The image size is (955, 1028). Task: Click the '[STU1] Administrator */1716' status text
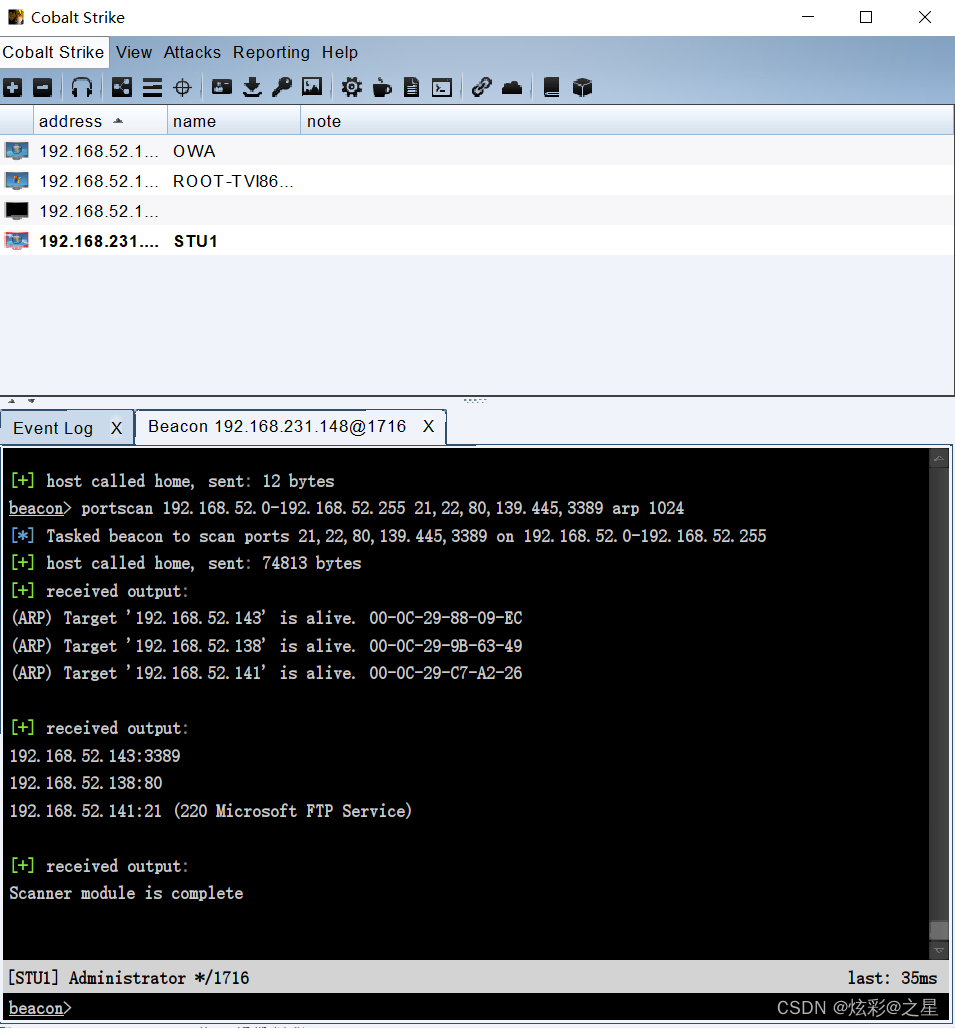click(x=128, y=978)
